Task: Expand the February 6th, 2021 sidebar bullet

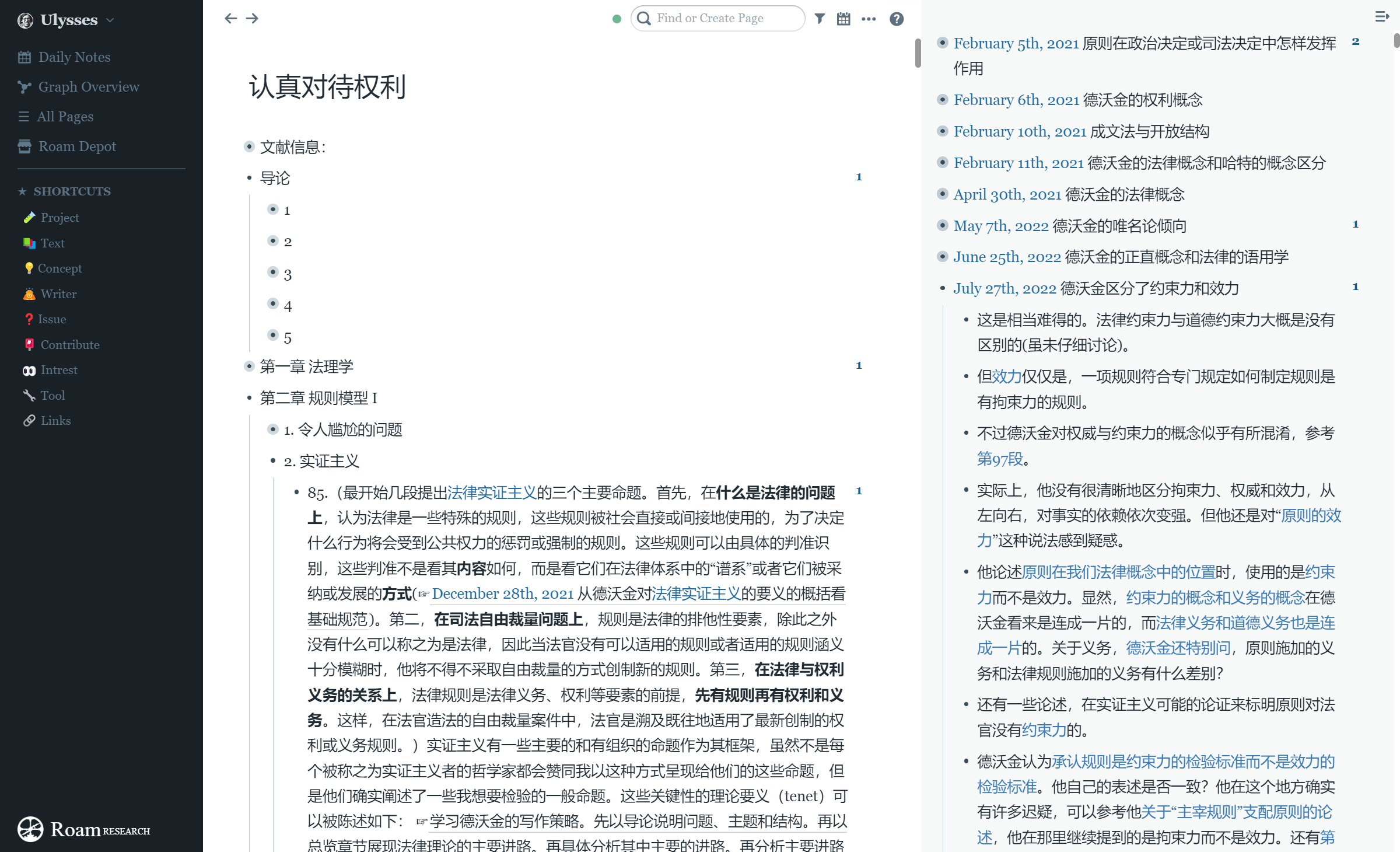Action: (942, 100)
